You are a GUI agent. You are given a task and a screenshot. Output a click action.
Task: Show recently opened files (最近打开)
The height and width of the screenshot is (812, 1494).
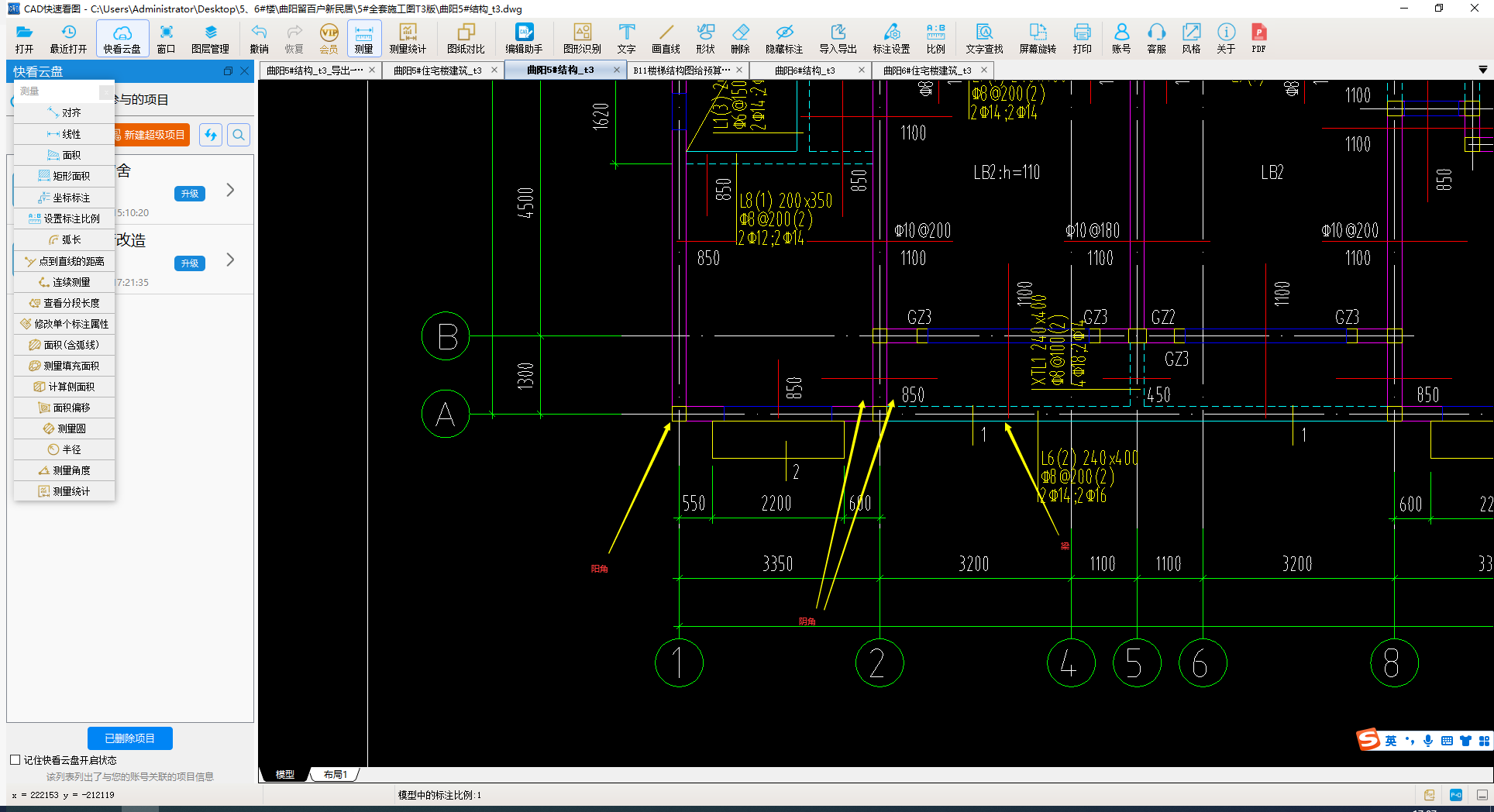coord(68,38)
